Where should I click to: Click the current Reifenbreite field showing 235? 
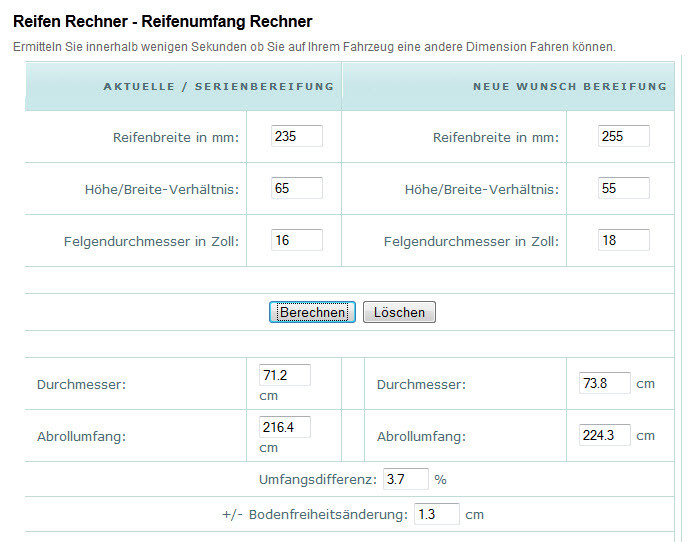pos(296,136)
